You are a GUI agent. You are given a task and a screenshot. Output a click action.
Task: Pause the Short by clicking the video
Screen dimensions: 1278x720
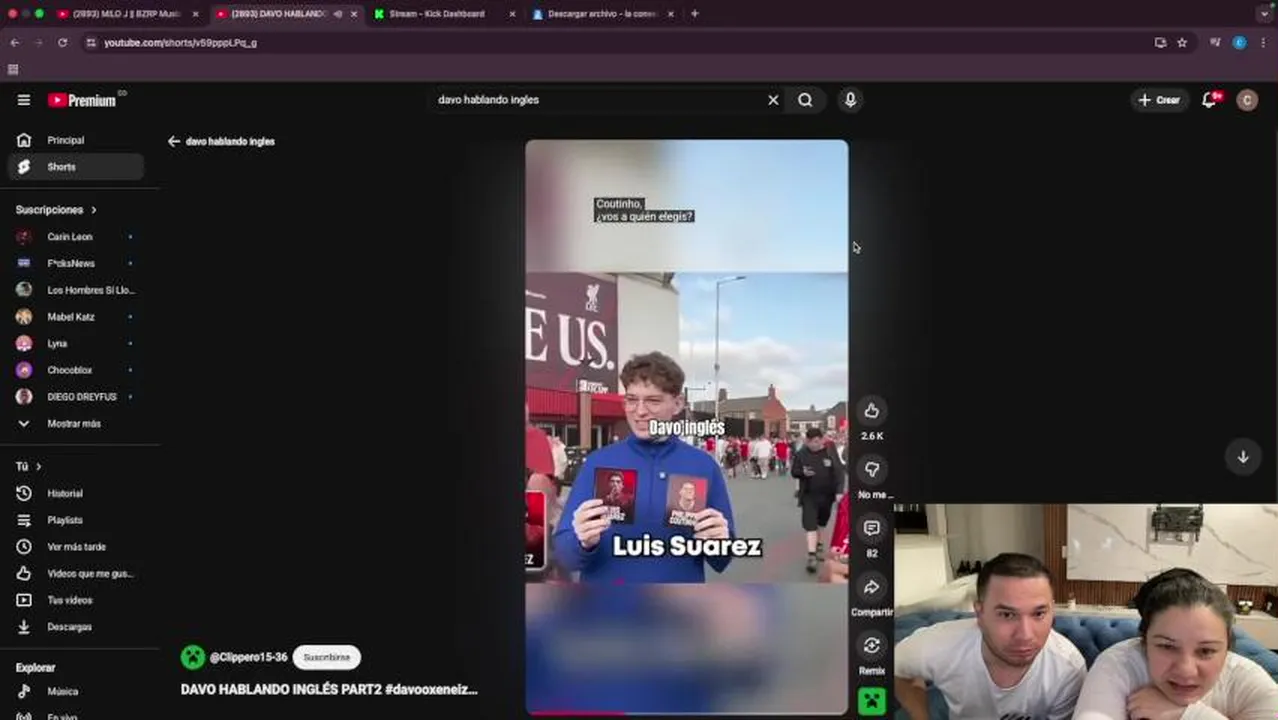coord(686,427)
